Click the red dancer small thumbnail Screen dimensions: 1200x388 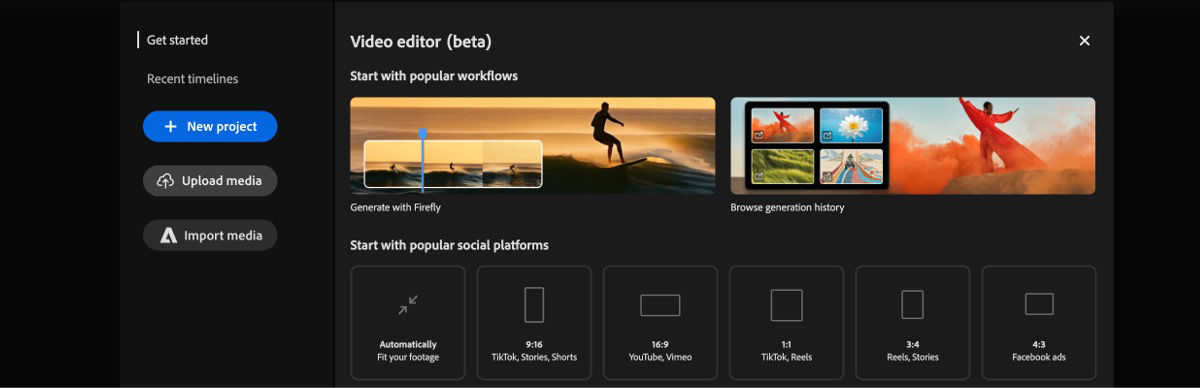click(782, 125)
